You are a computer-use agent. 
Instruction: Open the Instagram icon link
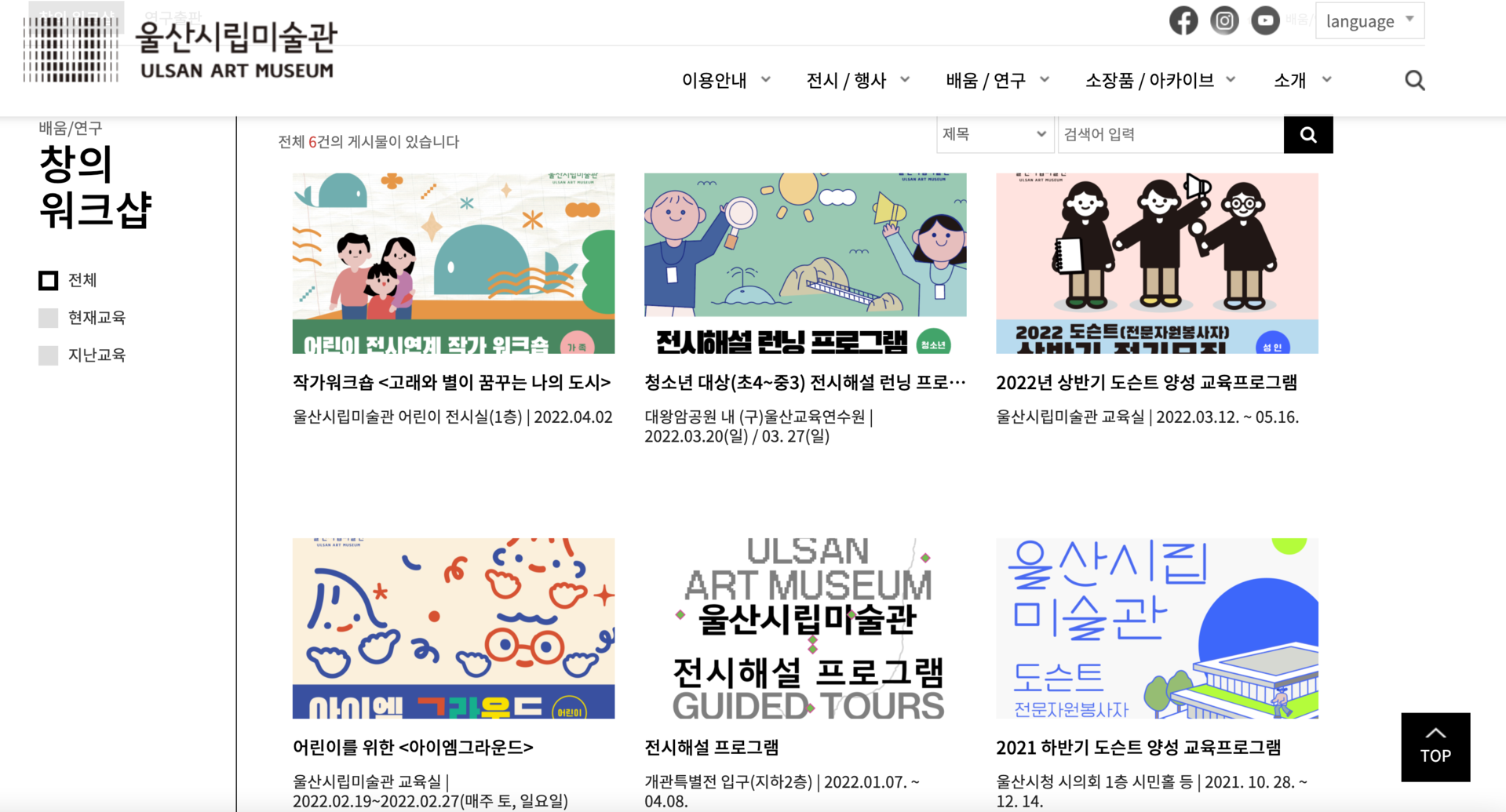point(1224,20)
